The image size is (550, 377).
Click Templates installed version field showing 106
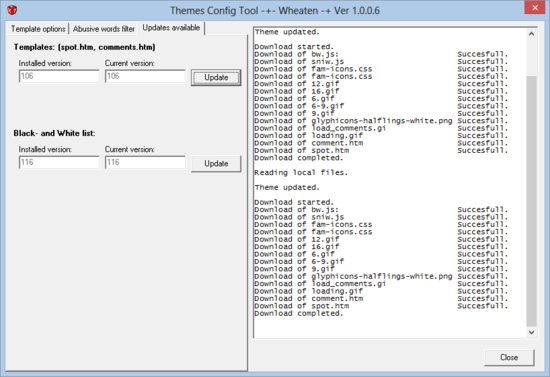pos(59,76)
